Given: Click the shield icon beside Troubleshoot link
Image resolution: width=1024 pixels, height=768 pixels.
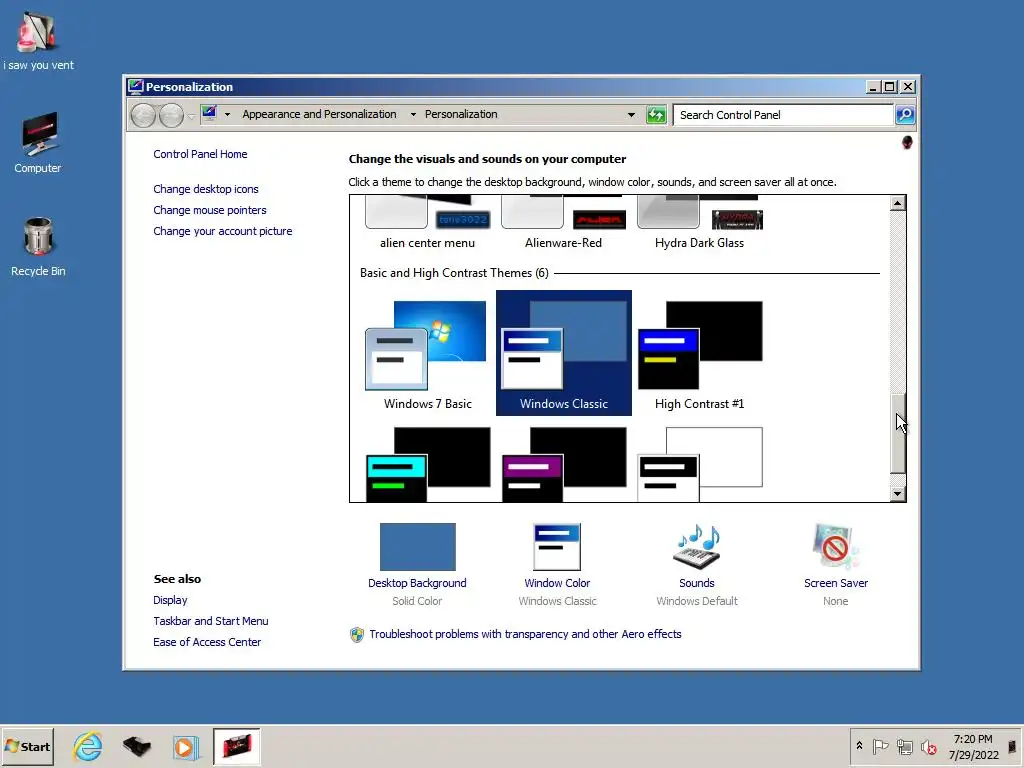Looking at the screenshot, I should point(357,634).
